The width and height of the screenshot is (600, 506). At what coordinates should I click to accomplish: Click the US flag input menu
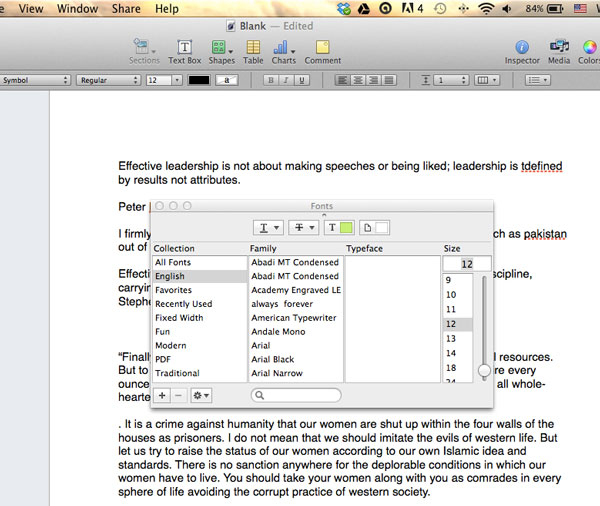tap(580, 8)
